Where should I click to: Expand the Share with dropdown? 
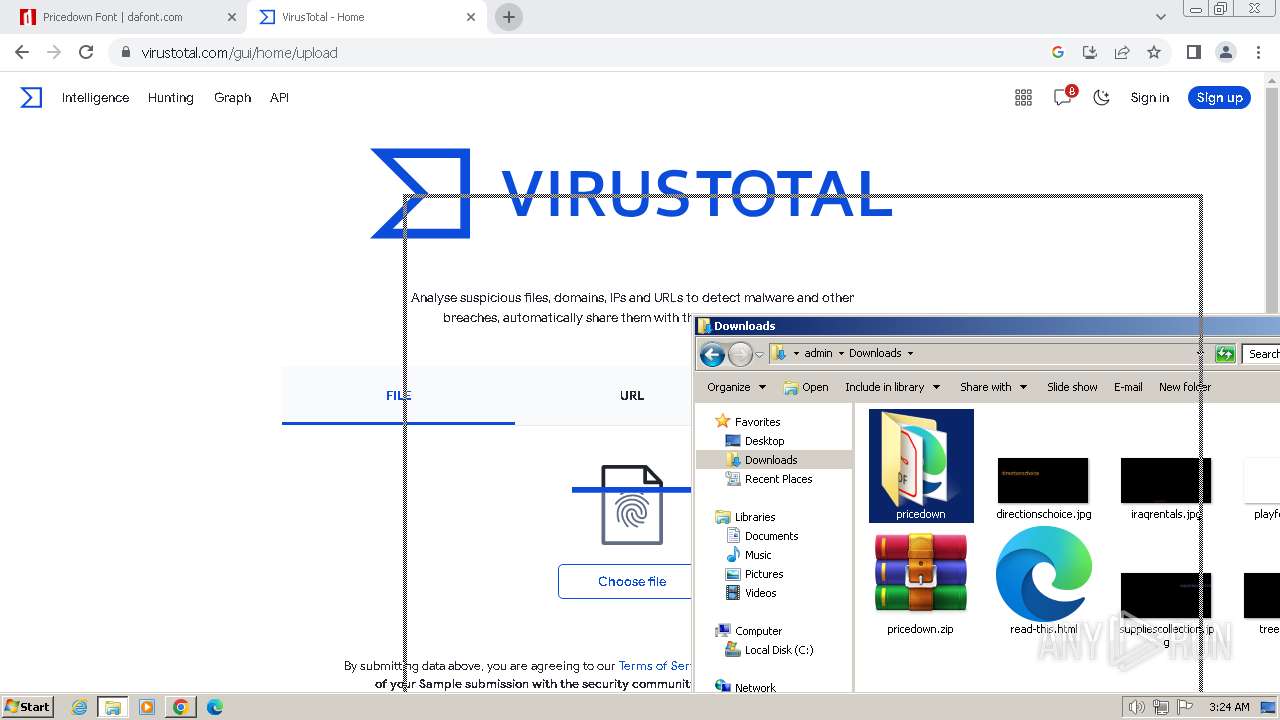(x=993, y=387)
